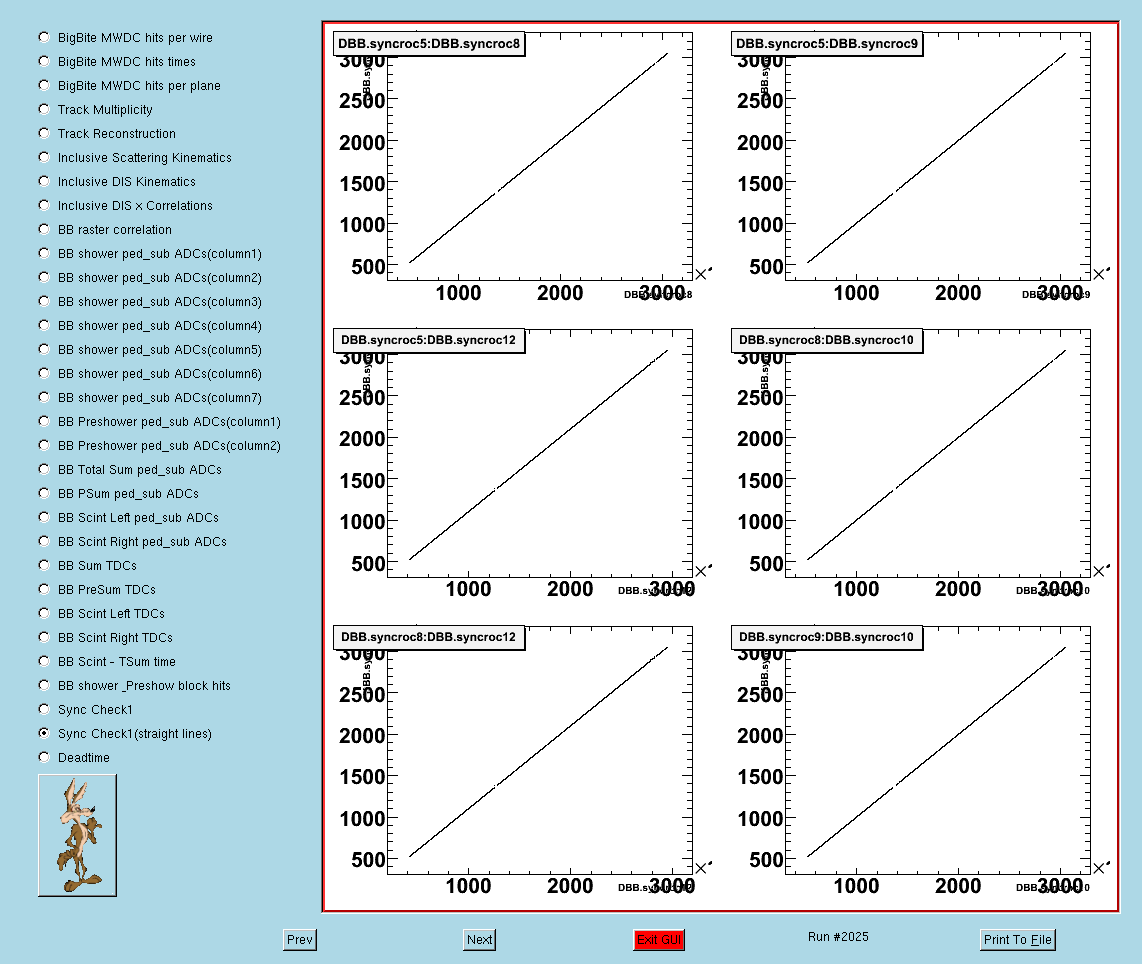The image size is (1142, 964).
Task: Select BB shower ped_sub ADCs(column5)
Action: (44, 349)
